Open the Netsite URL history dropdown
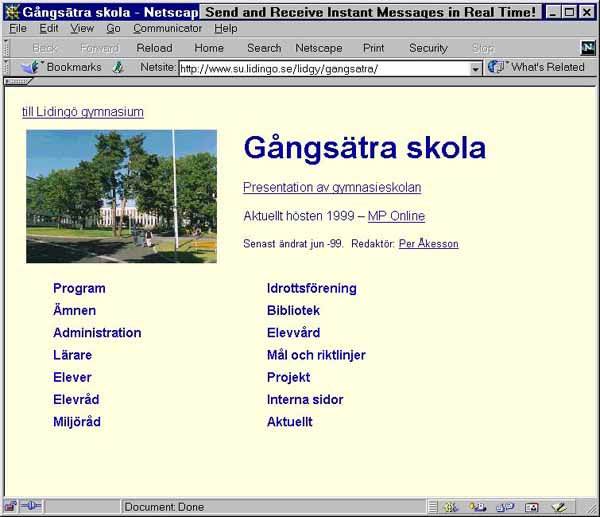600x517 pixels. [475, 69]
